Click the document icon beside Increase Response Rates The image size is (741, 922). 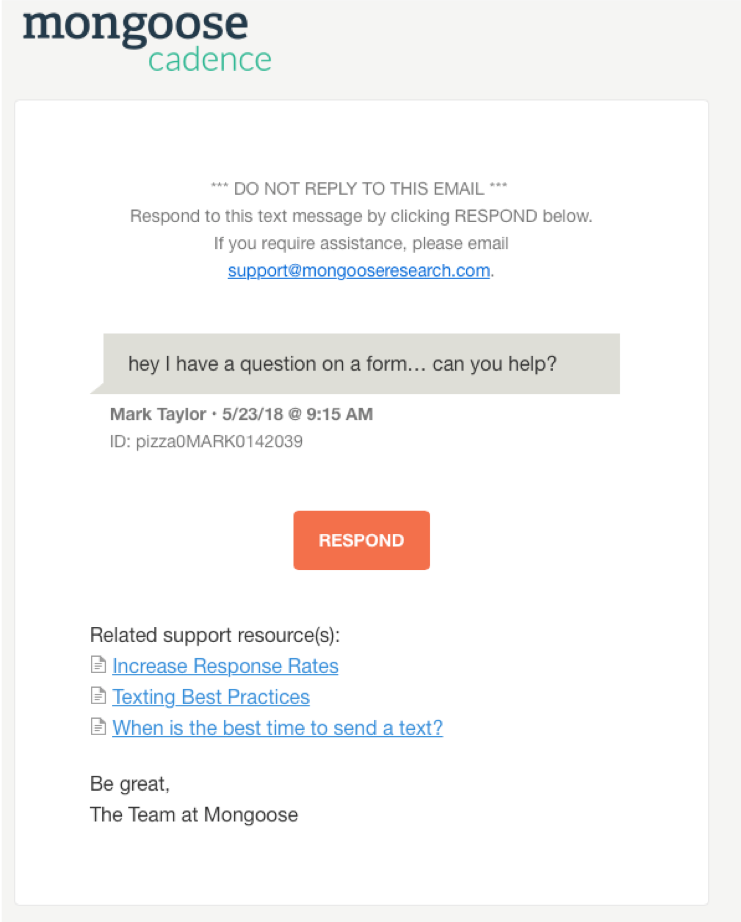click(x=98, y=666)
